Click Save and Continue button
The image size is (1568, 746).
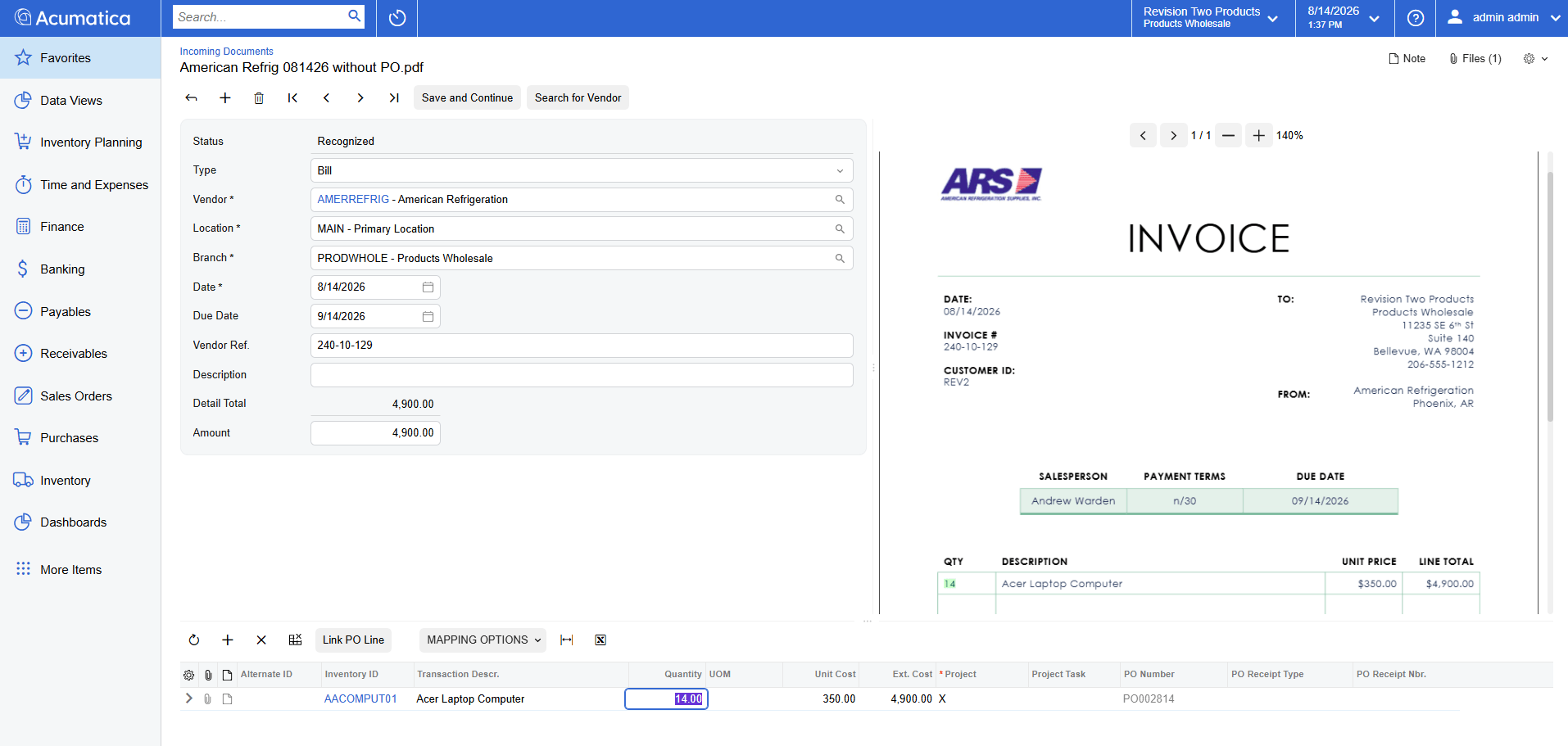pyautogui.click(x=467, y=97)
